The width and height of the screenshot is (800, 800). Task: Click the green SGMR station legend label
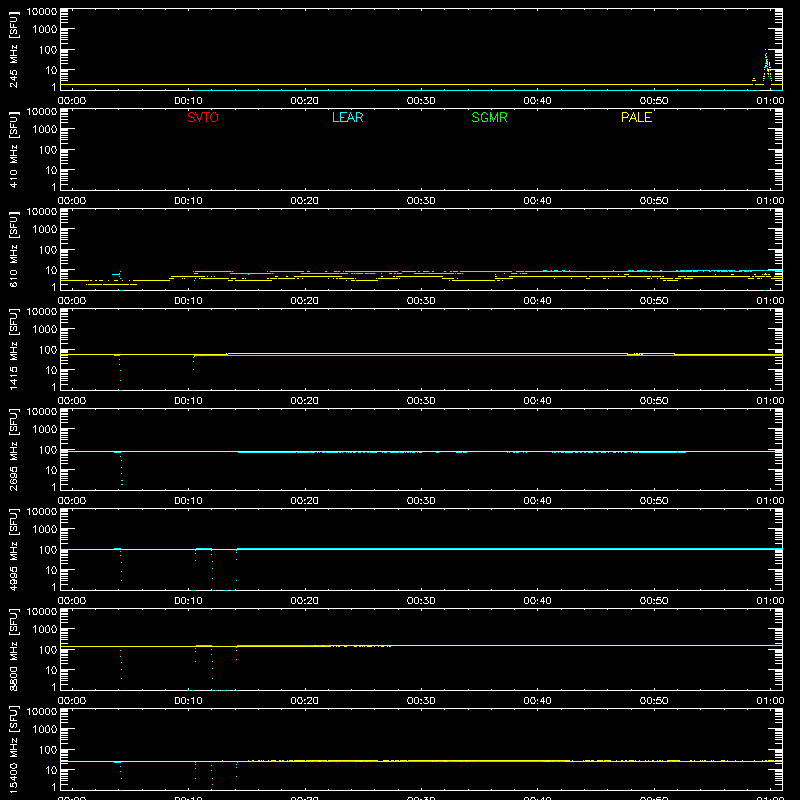[489, 117]
